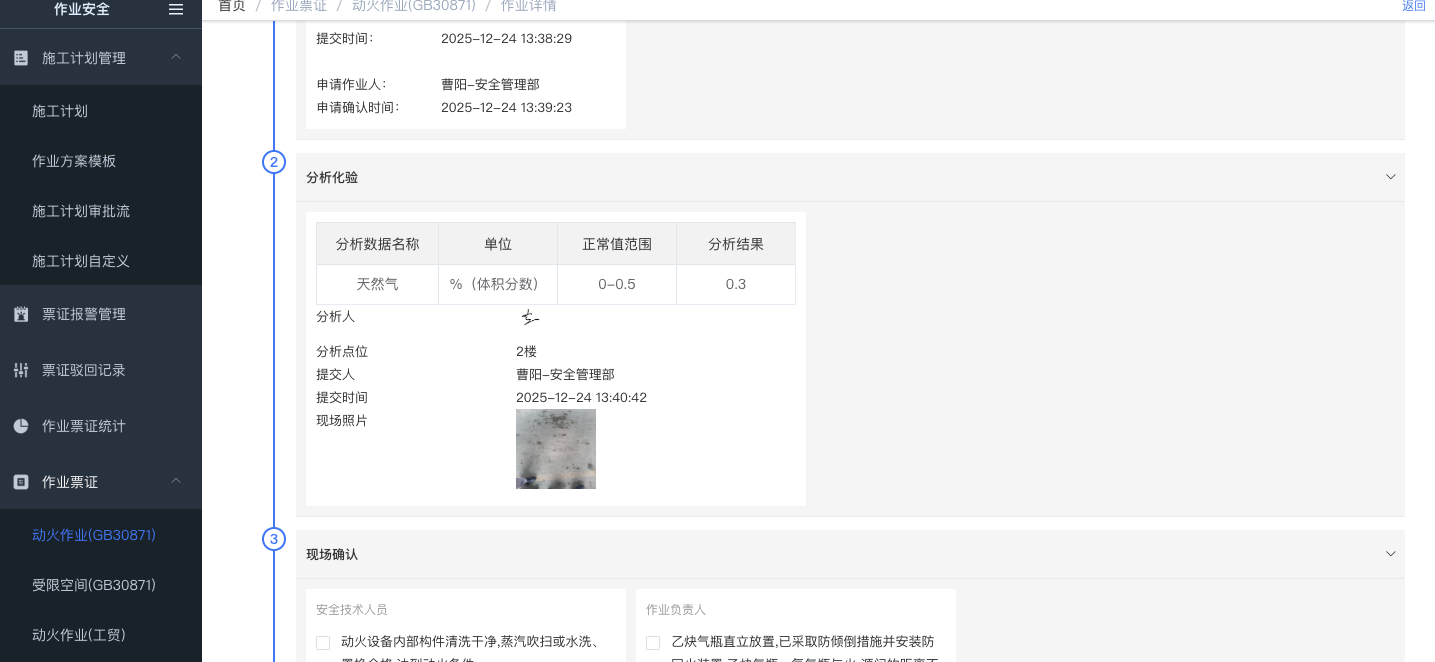The width and height of the screenshot is (1435, 662).
Task: Collapse the 施工计划管理 menu group arrow
Action: point(176,58)
